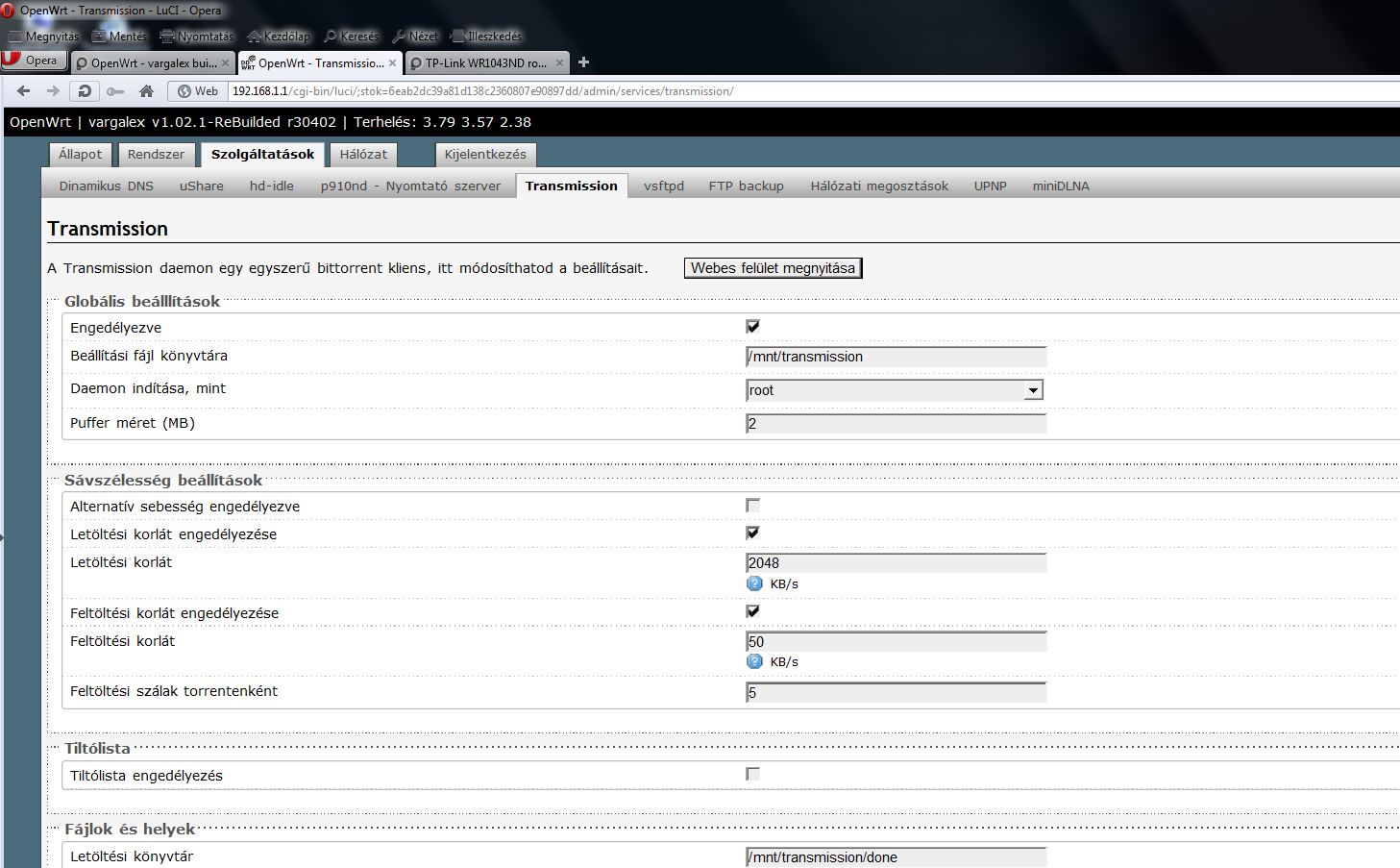Open the Daemon indítása root dropdown
The image size is (1400, 868).
click(895, 390)
